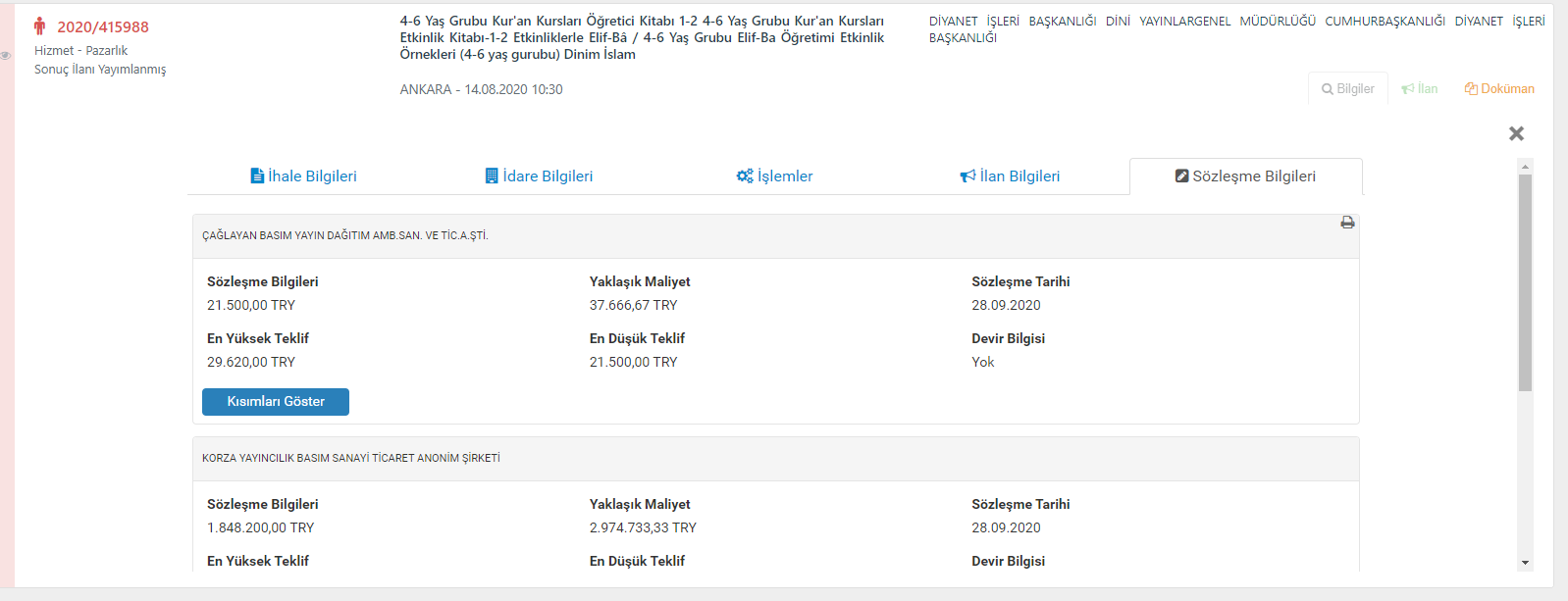Viewport: 1568px width, 601px height.
Task: Click the edit icon on Sözleşme Bilgileri tab
Action: [1182, 176]
